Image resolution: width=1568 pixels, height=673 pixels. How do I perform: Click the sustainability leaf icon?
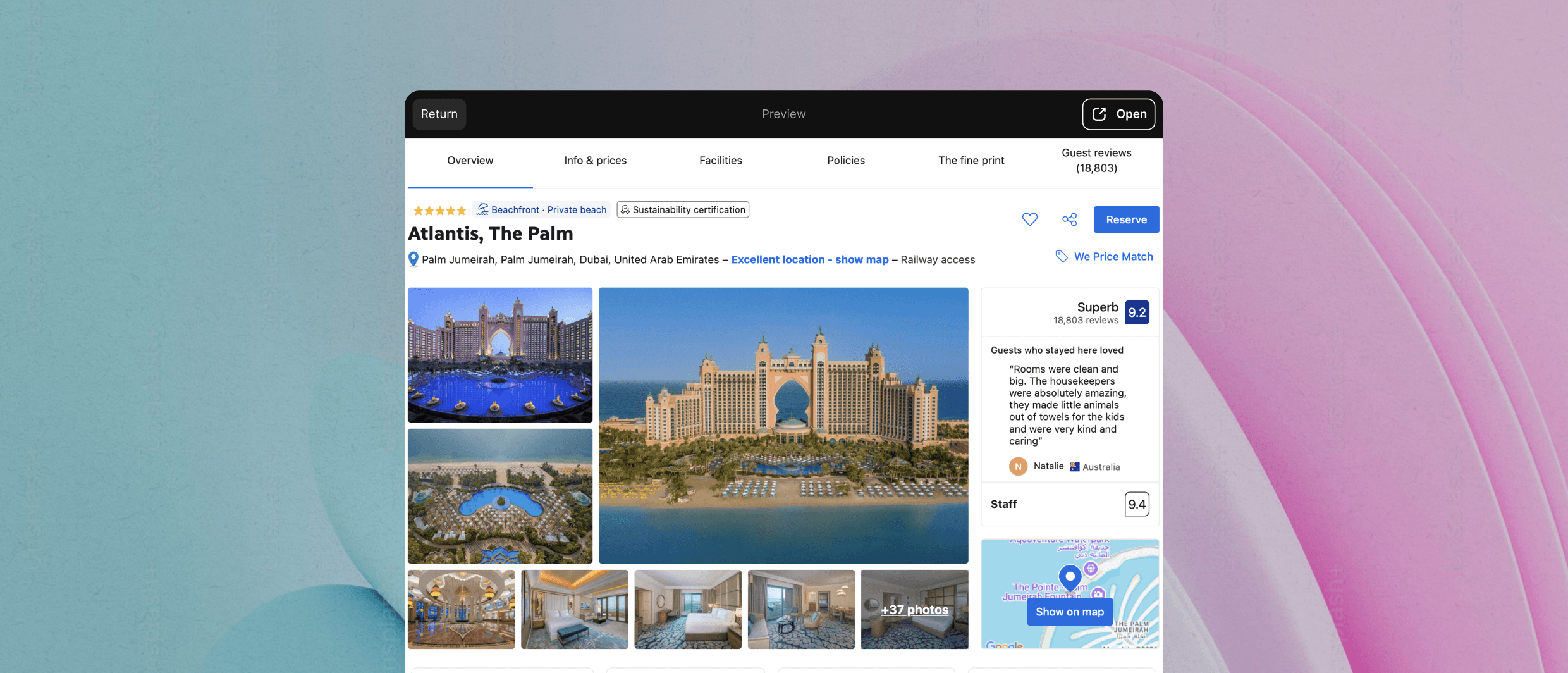point(625,210)
